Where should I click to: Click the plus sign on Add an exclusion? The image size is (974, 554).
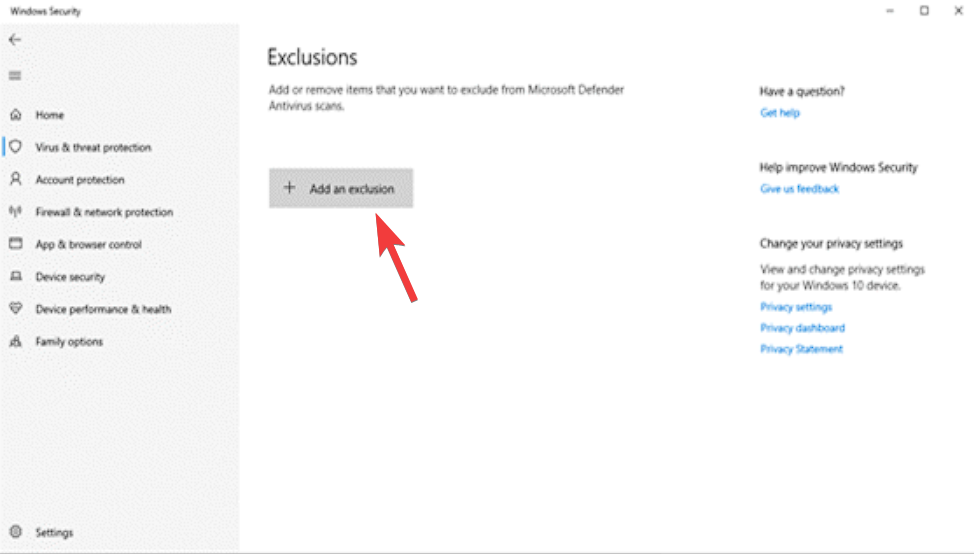click(290, 188)
